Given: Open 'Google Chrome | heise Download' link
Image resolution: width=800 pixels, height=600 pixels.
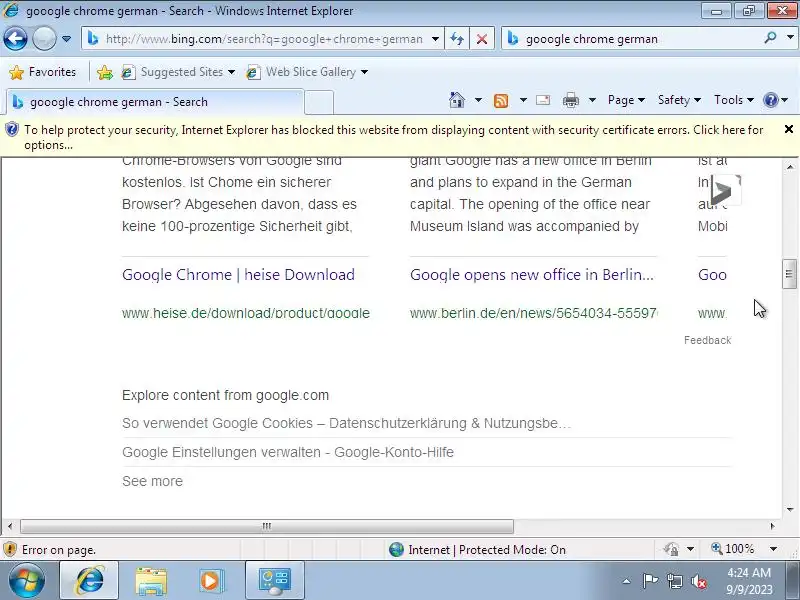Looking at the screenshot, I should (238, 274).
